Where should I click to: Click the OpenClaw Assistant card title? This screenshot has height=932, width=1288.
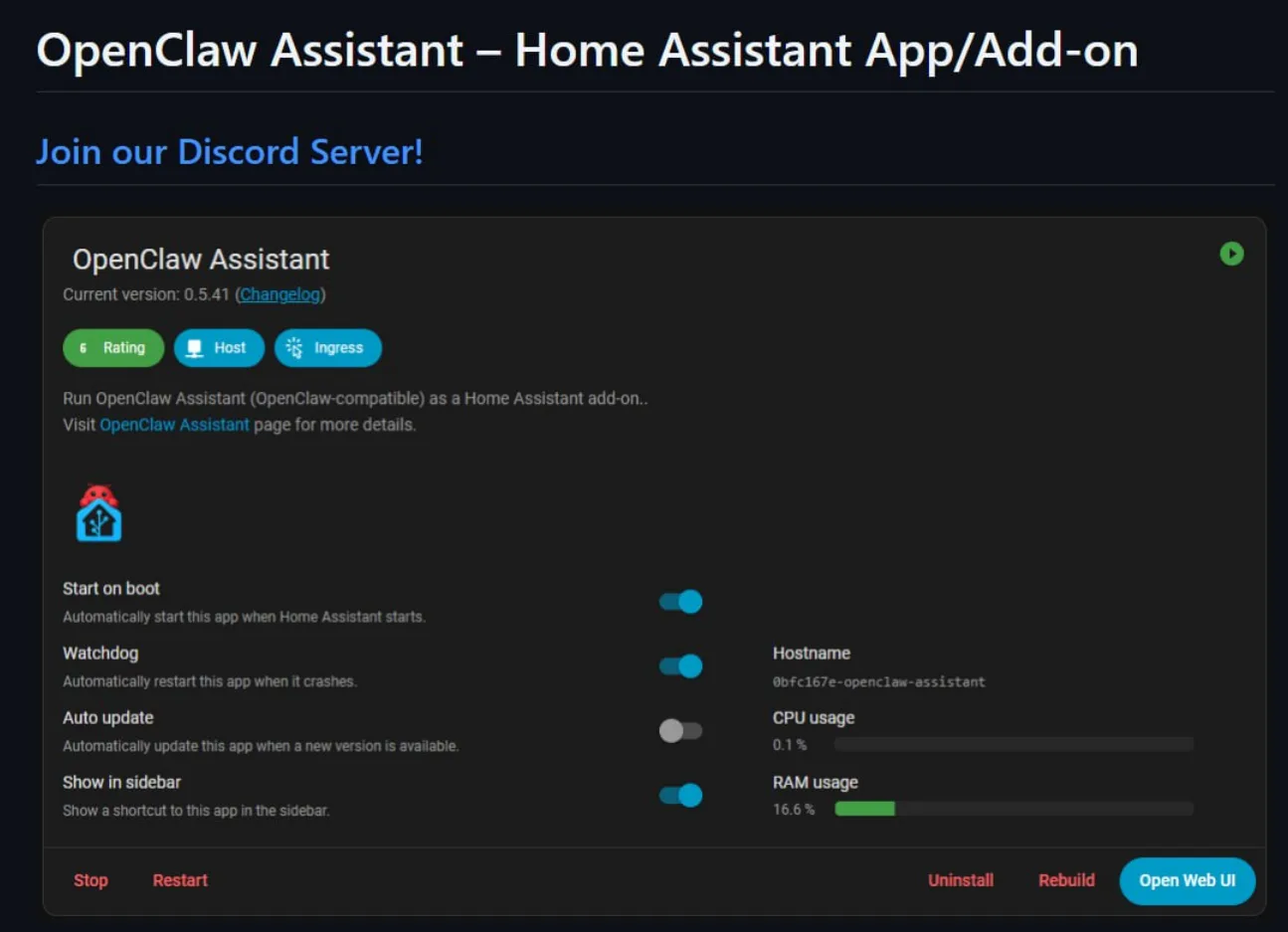tap(201, 260)
